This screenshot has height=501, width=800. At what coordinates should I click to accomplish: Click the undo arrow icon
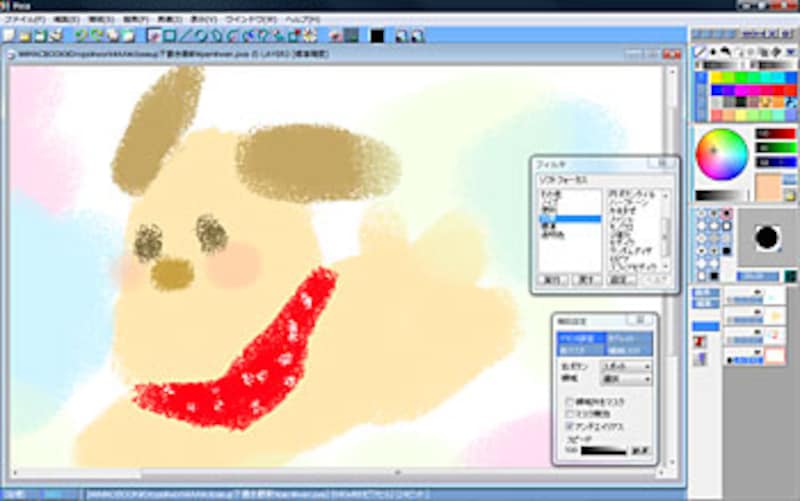[x=82, y=36]
